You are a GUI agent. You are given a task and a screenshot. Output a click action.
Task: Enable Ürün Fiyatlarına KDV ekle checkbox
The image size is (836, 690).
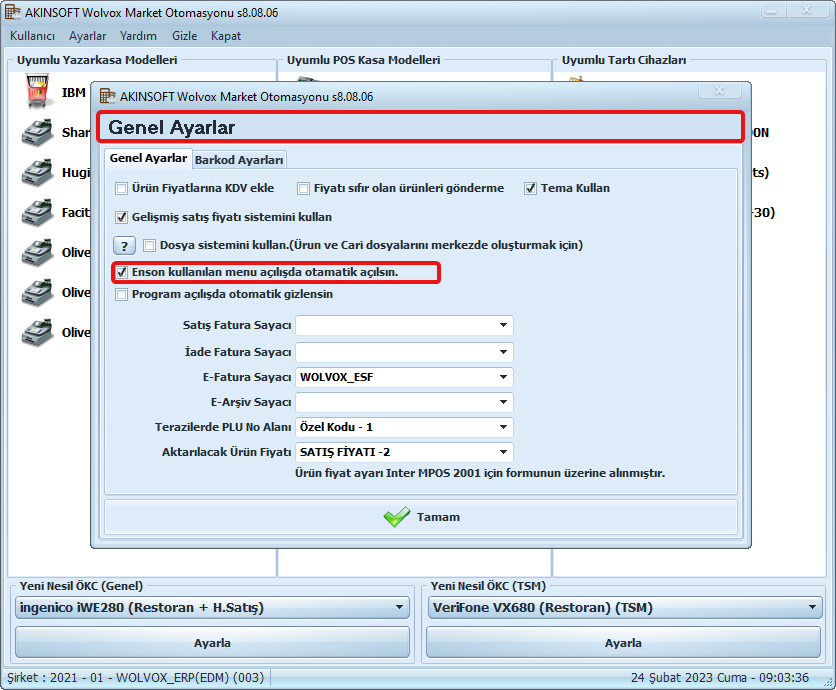122,188
